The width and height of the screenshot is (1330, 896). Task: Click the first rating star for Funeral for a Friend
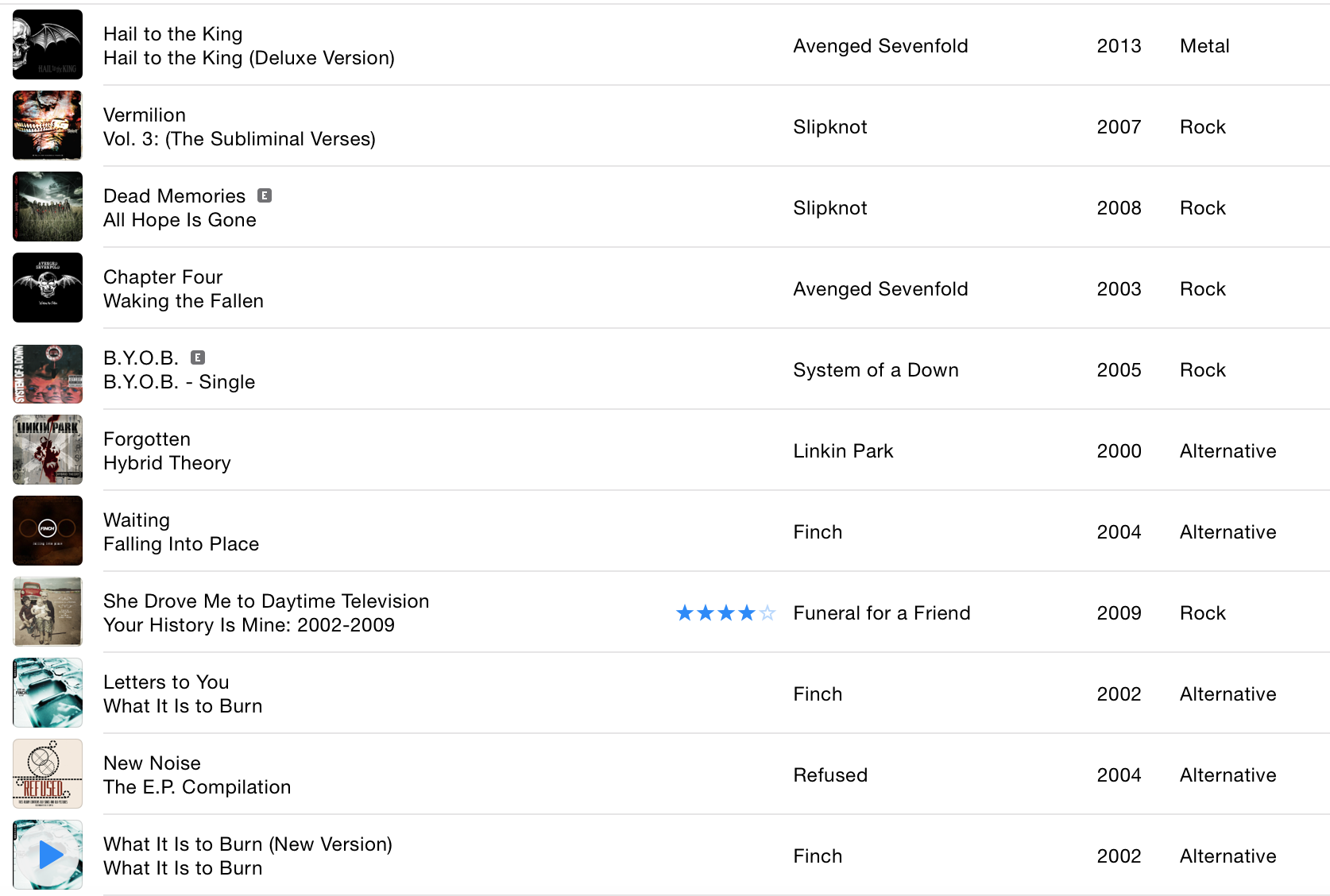coord(684,612)
